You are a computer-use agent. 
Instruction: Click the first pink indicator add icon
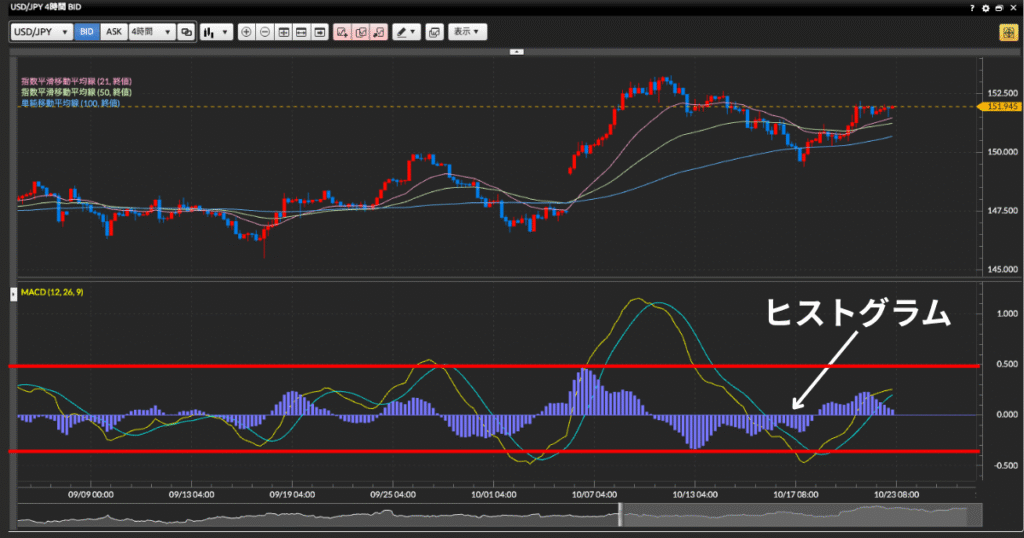tap(343, 32)
